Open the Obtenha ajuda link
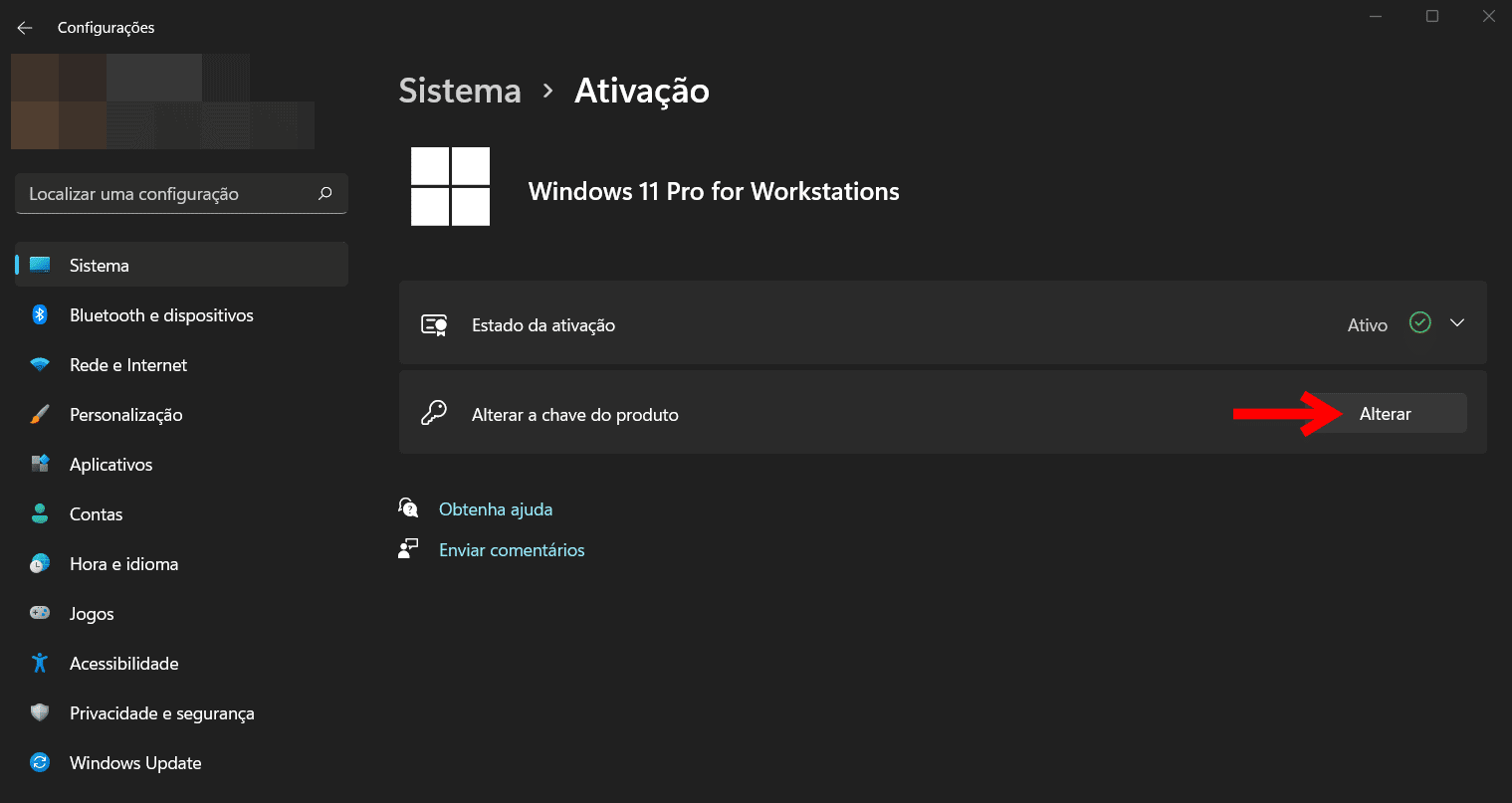The width and height of the screenshot is (1512, 803). [x=495, y=508]
